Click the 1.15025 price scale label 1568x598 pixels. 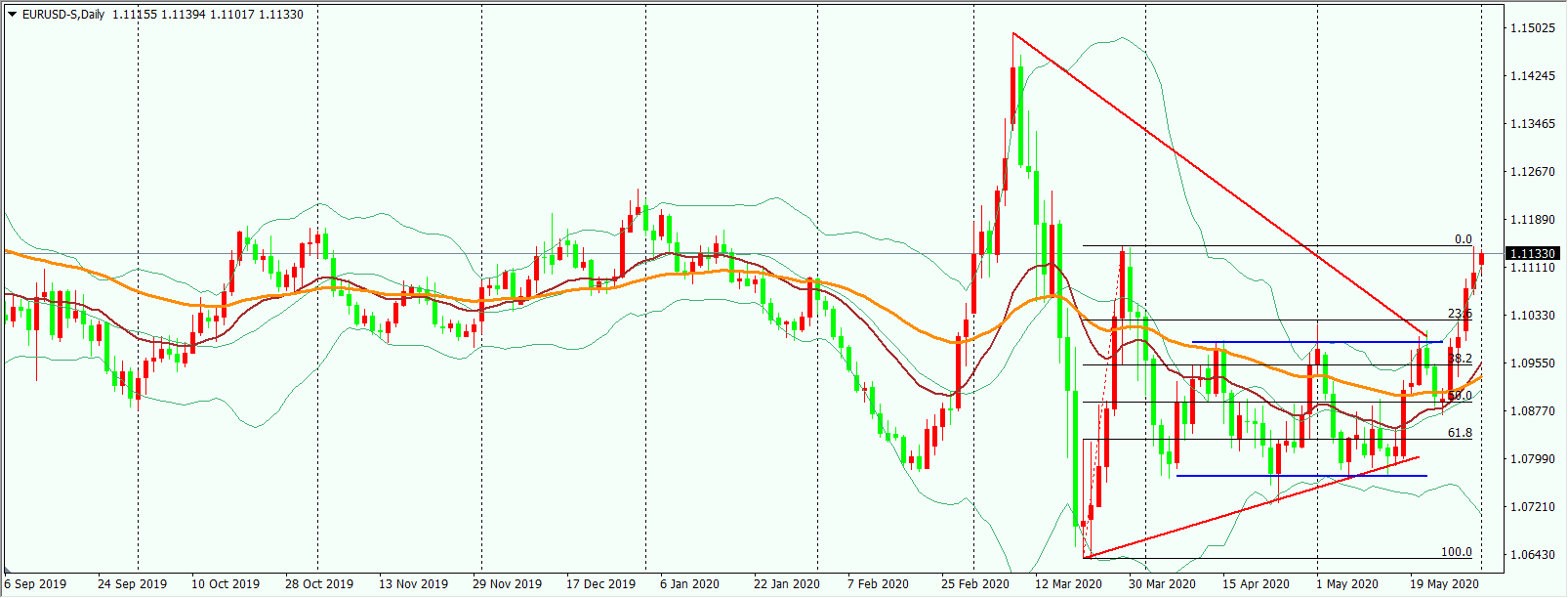pyautogui.click(x=1533, y=28)
